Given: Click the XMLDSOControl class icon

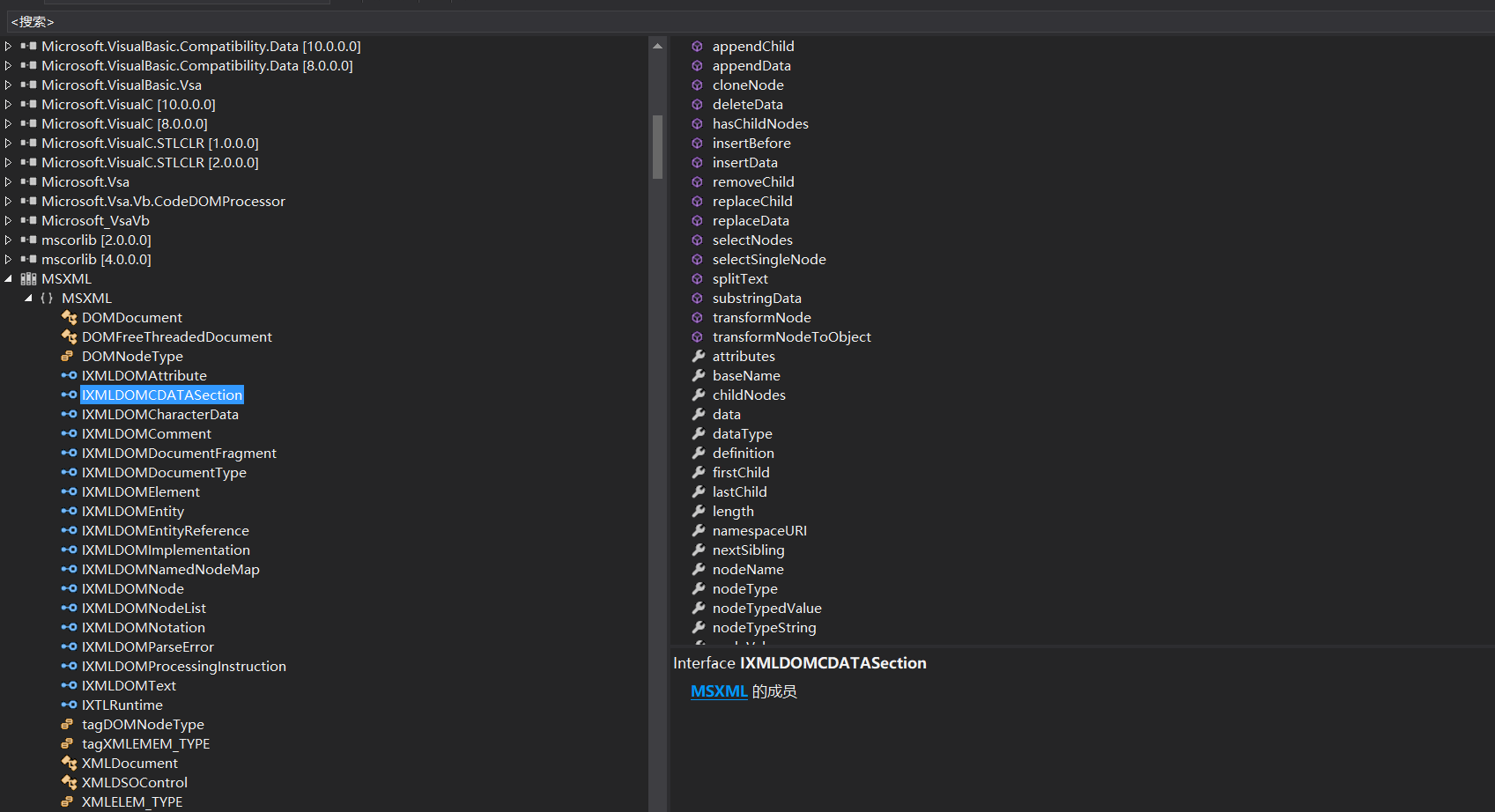Looking at the screenshot, I should [x=69, y=782].
